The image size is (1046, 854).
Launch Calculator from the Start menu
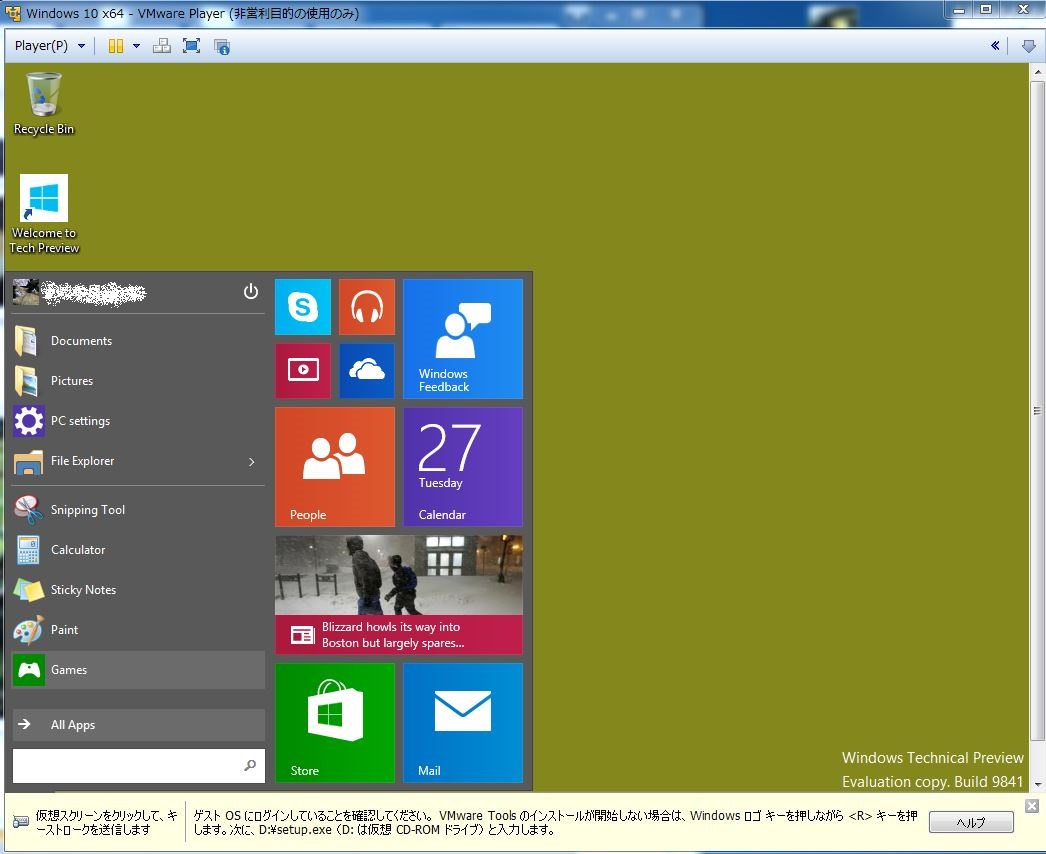tap(139, 550)
